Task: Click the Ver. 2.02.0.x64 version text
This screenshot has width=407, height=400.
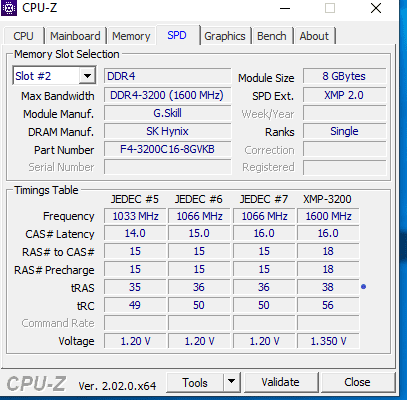Action: click(117, 386)
